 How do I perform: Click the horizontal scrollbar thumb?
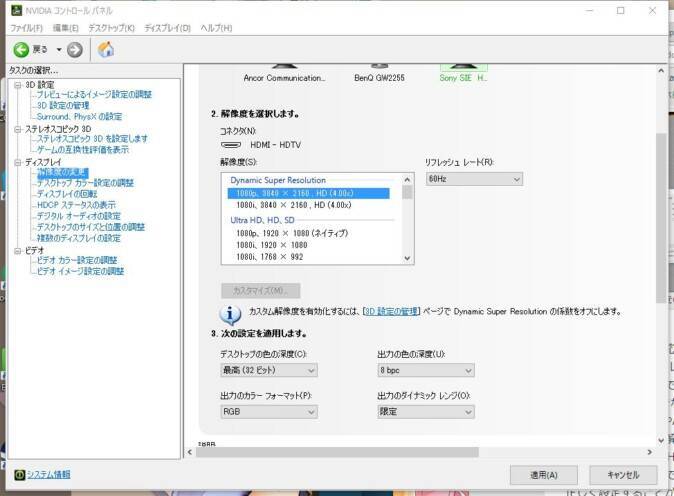coord(337,452)
